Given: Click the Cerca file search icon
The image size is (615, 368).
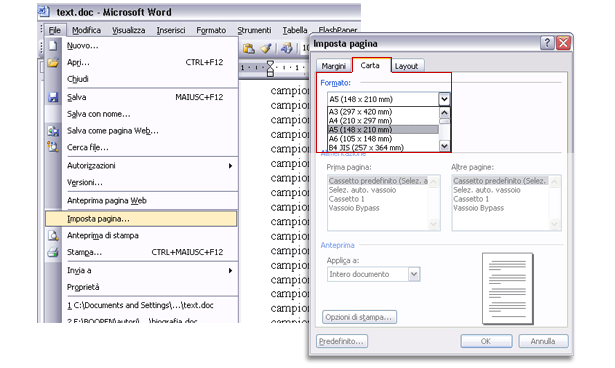Looking at the screenshot, I should coord(53,147).
